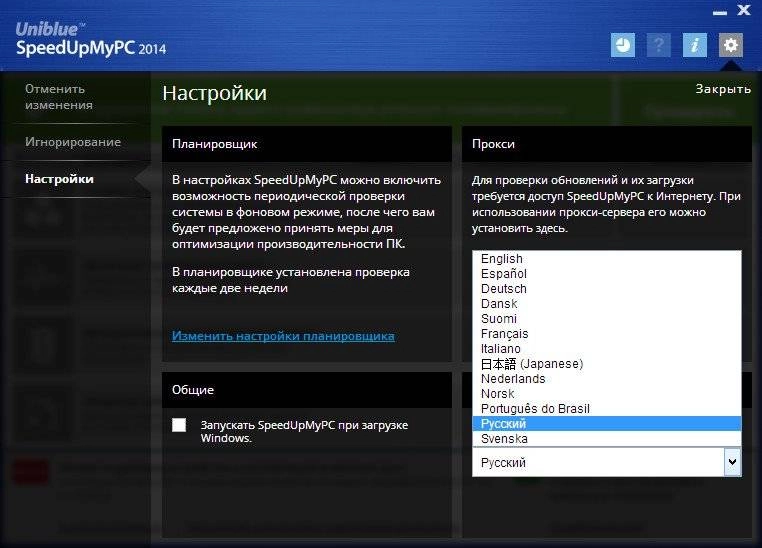Click the Планировщик panel header
Viewport: 762px width, 548px height.
click(307, 144)
